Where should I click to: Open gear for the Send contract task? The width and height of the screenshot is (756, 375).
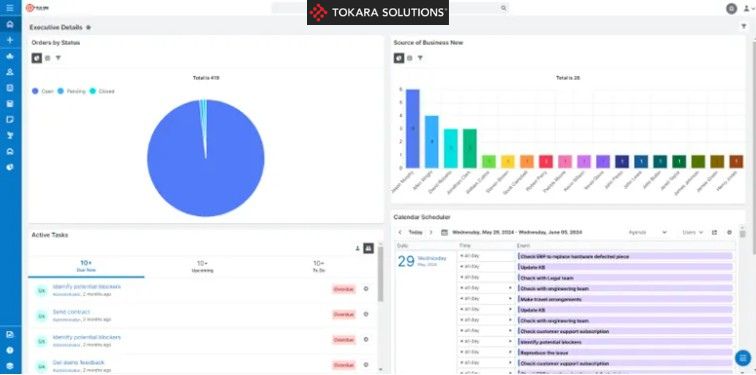(366, 314)
